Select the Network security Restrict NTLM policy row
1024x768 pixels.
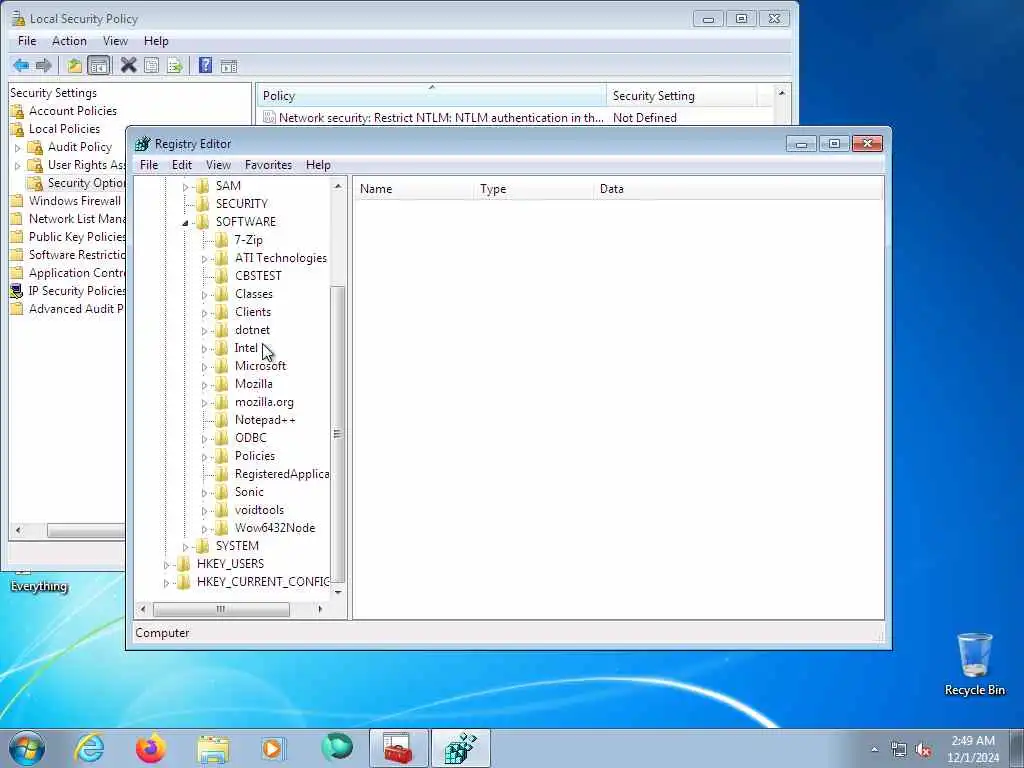tap(516, 118)
